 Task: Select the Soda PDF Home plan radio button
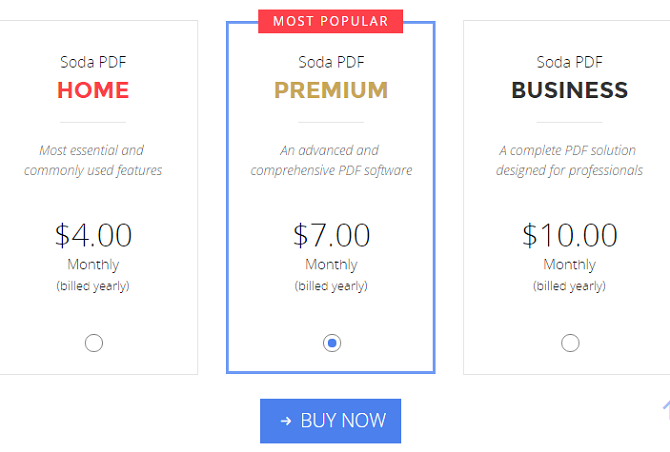pyautogui.click(x=94, y=343)
